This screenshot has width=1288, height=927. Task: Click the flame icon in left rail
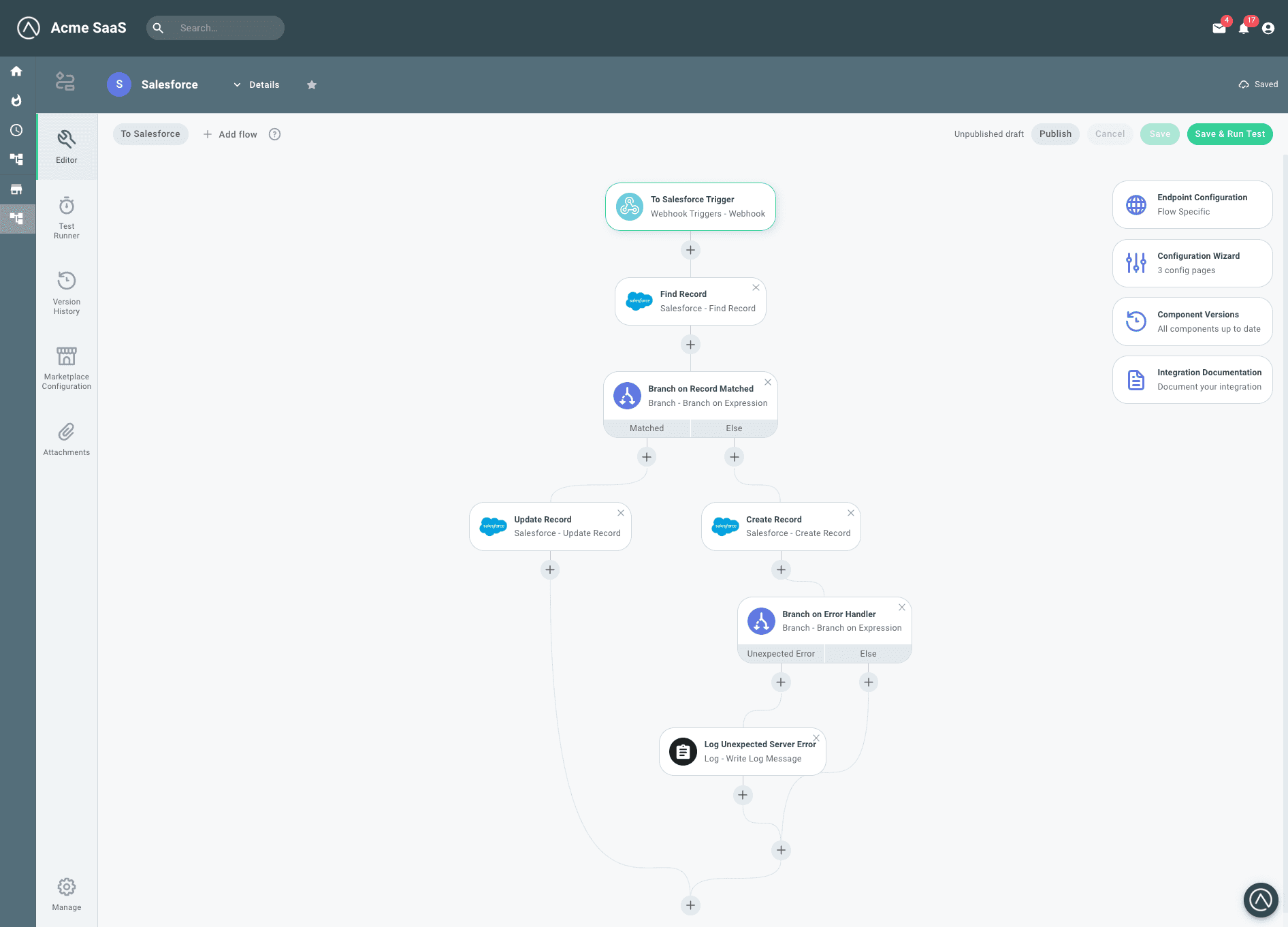tap(16, 101)
